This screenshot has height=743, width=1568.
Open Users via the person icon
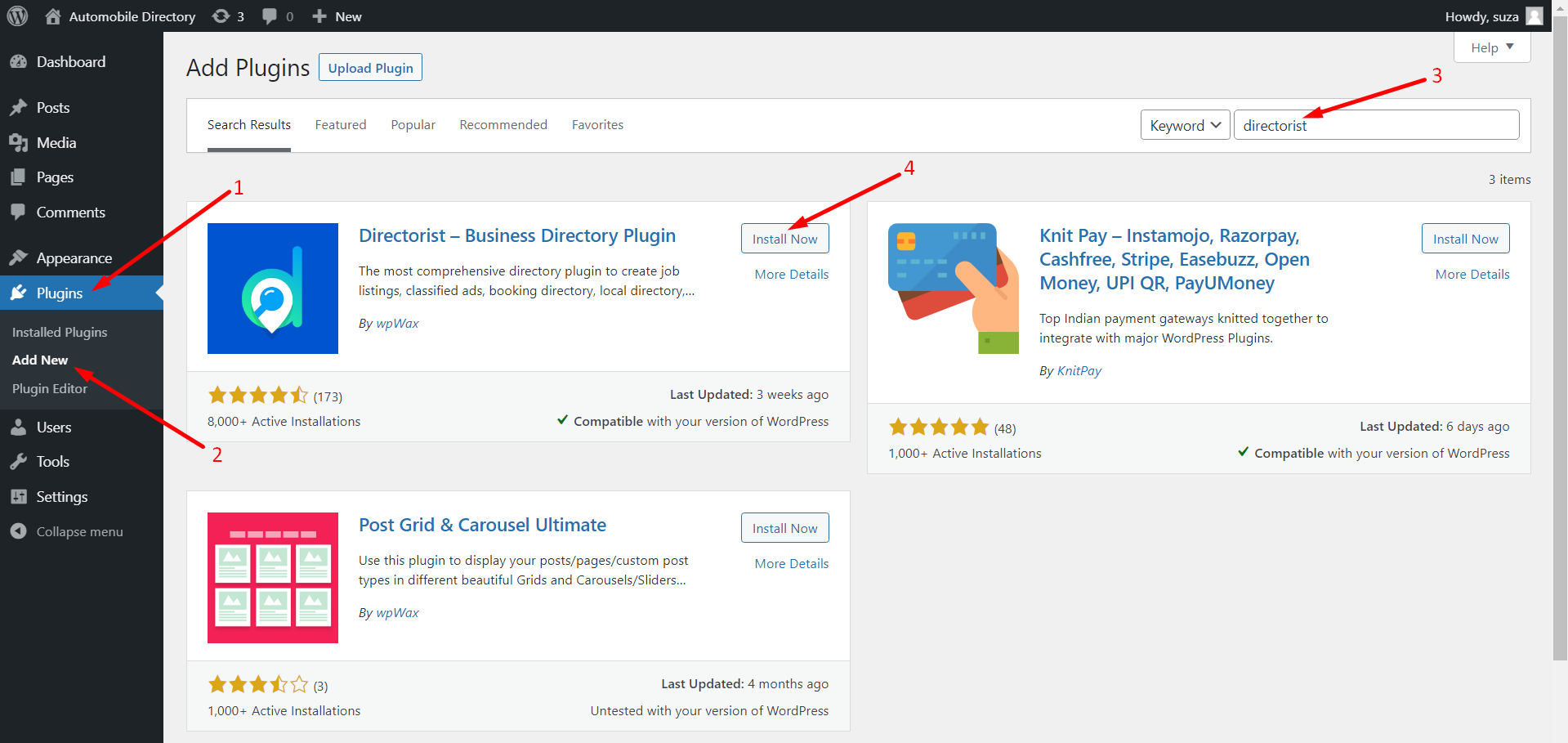click(x=20, y=427)
